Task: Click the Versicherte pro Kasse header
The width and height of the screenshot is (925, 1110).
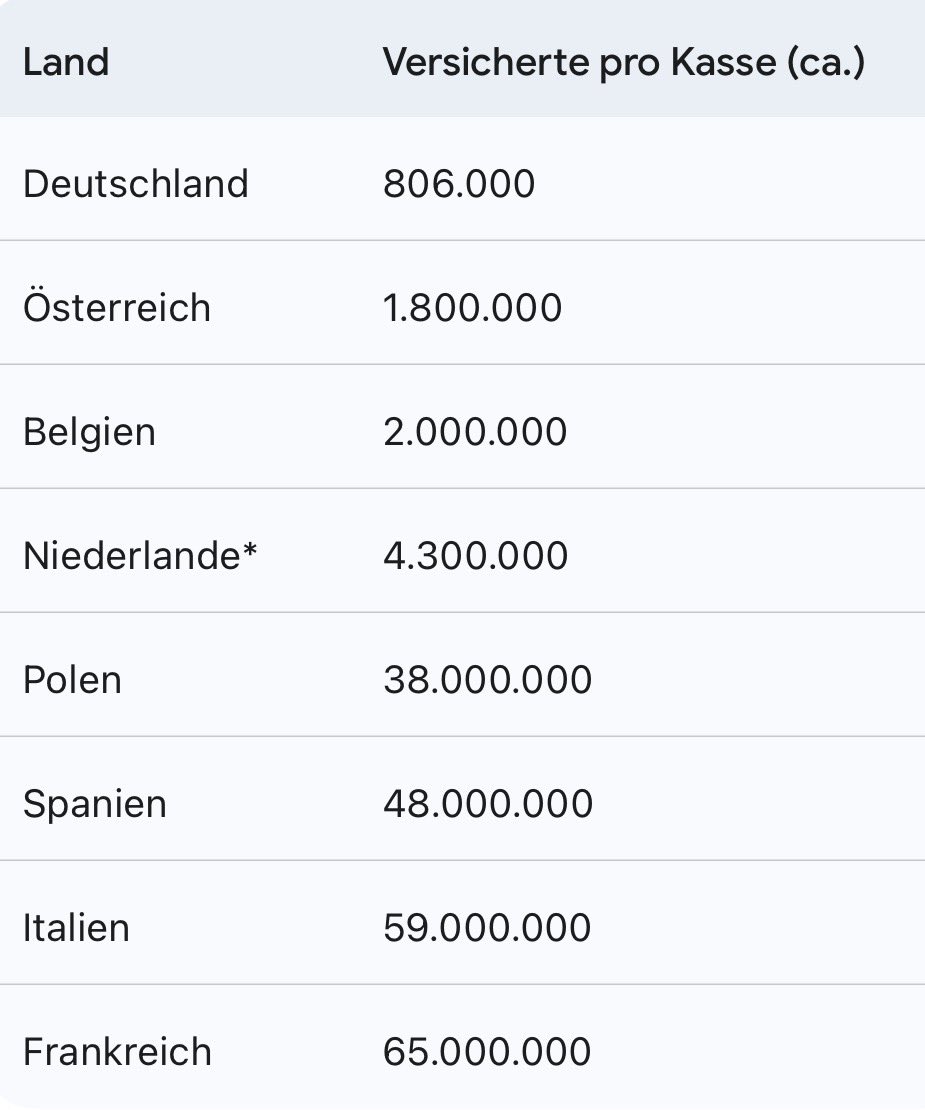Action: coord(624,63)
